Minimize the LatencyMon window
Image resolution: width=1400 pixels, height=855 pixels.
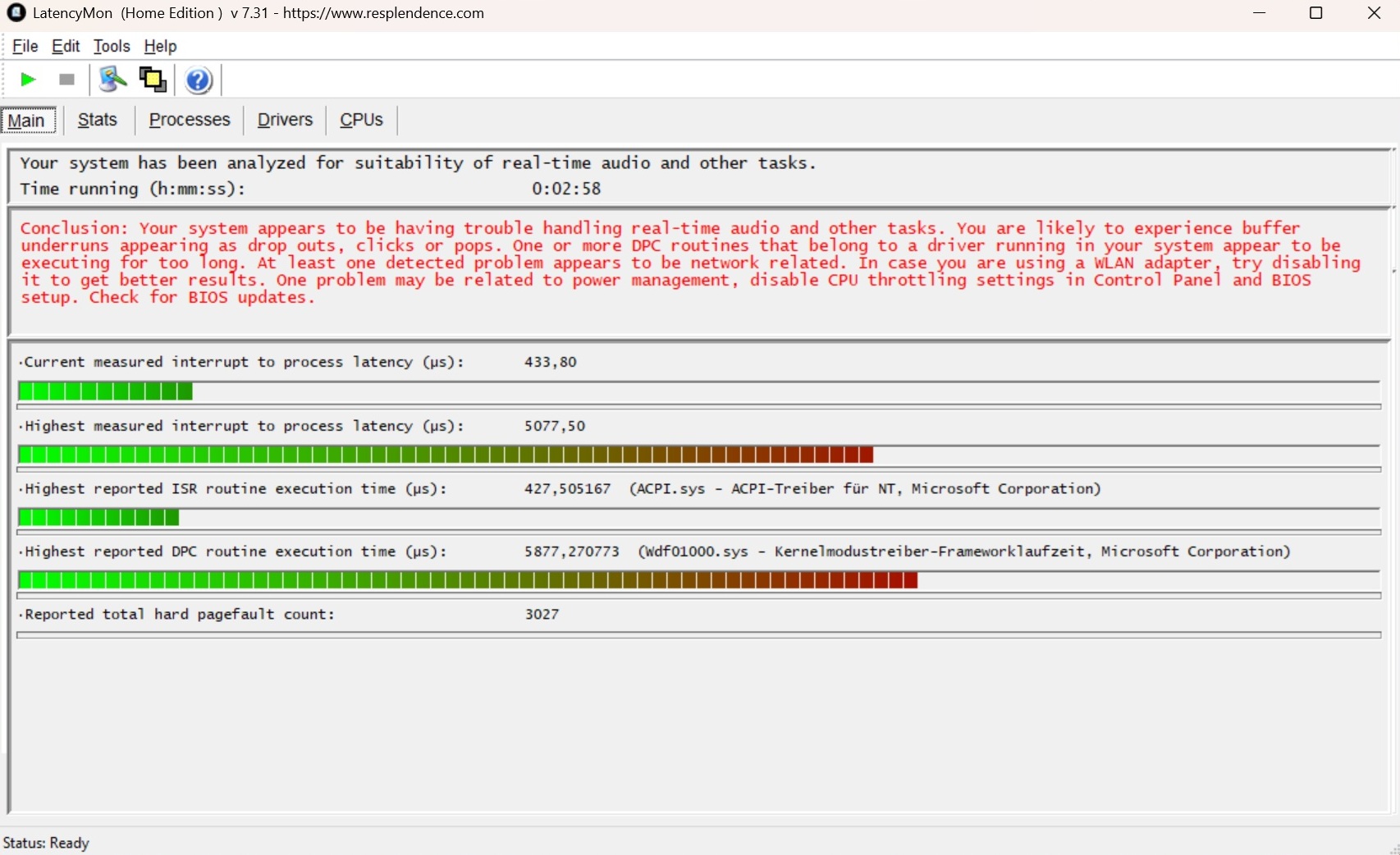click(x=1260, y=13)
